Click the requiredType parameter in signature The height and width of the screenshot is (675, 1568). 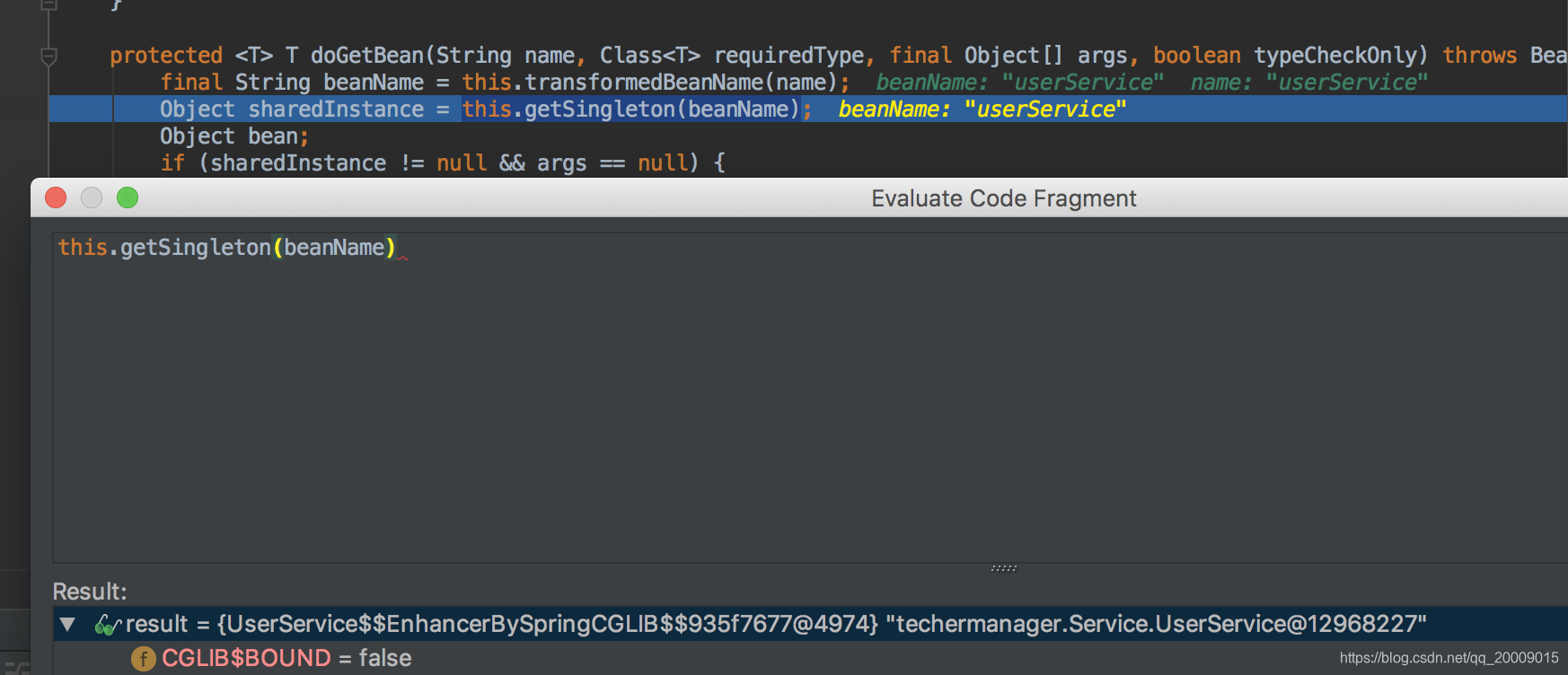coord(788,56)
